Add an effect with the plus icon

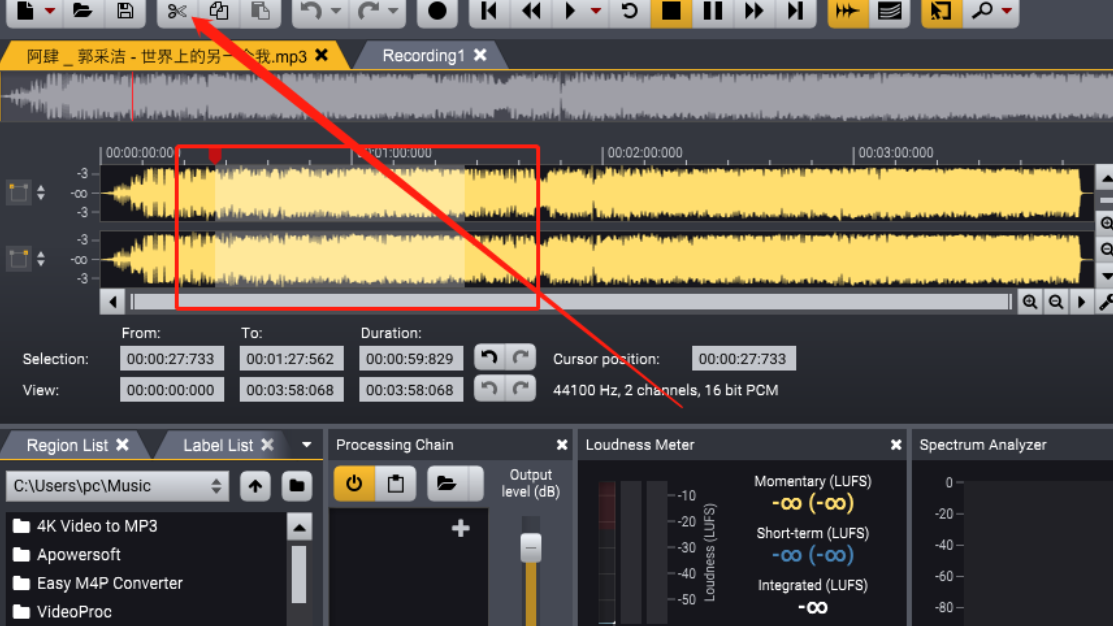tap(461, 528)
